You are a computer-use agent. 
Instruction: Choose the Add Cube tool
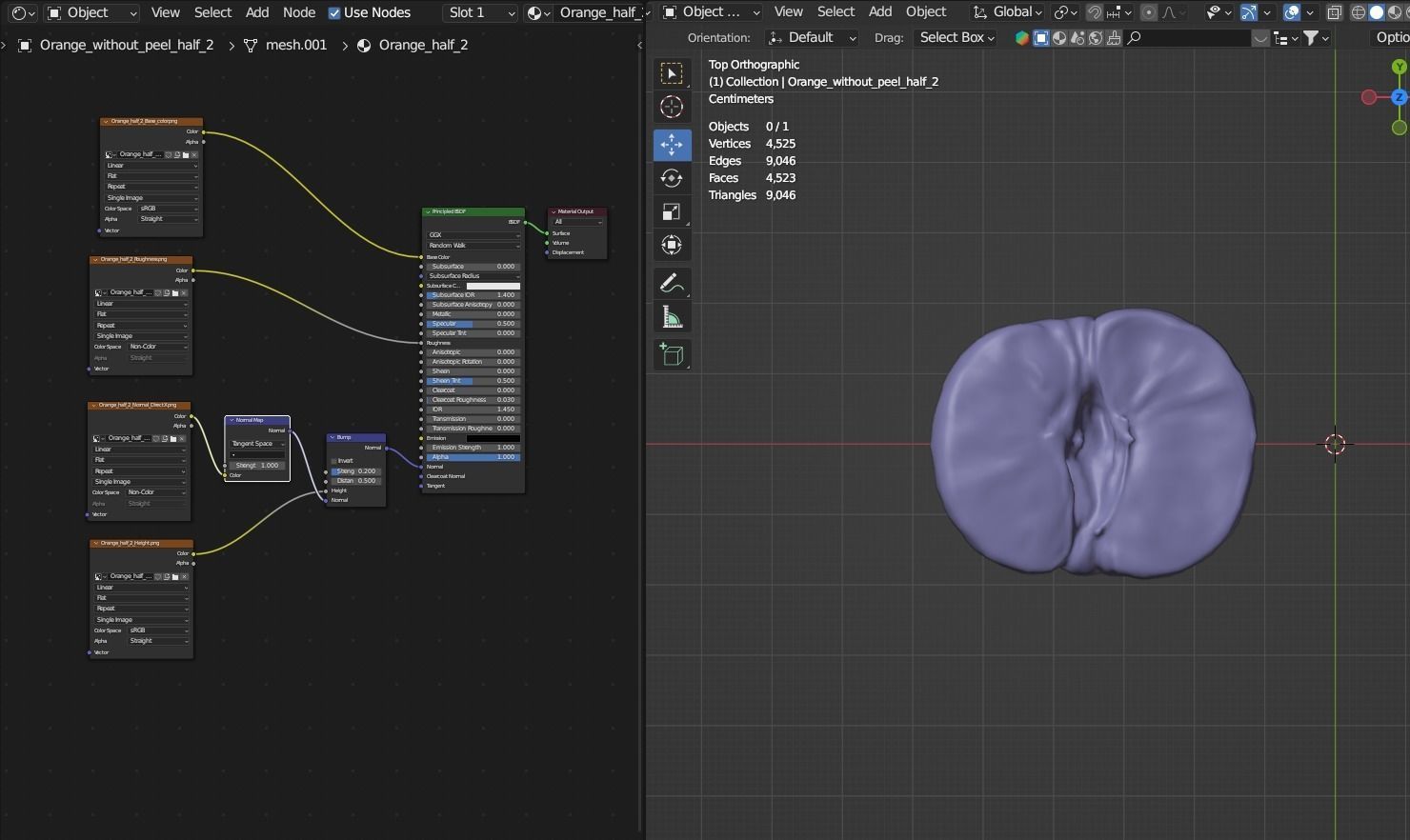click(672, 354)
